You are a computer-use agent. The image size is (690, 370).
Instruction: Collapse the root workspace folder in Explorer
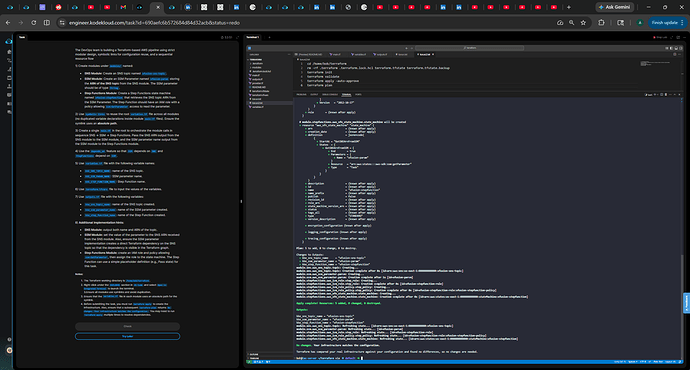(x=255, y=59)
